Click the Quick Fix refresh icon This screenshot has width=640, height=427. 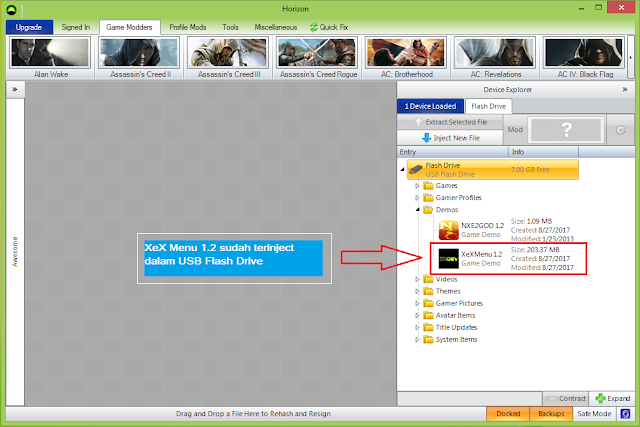click(313, 27)
